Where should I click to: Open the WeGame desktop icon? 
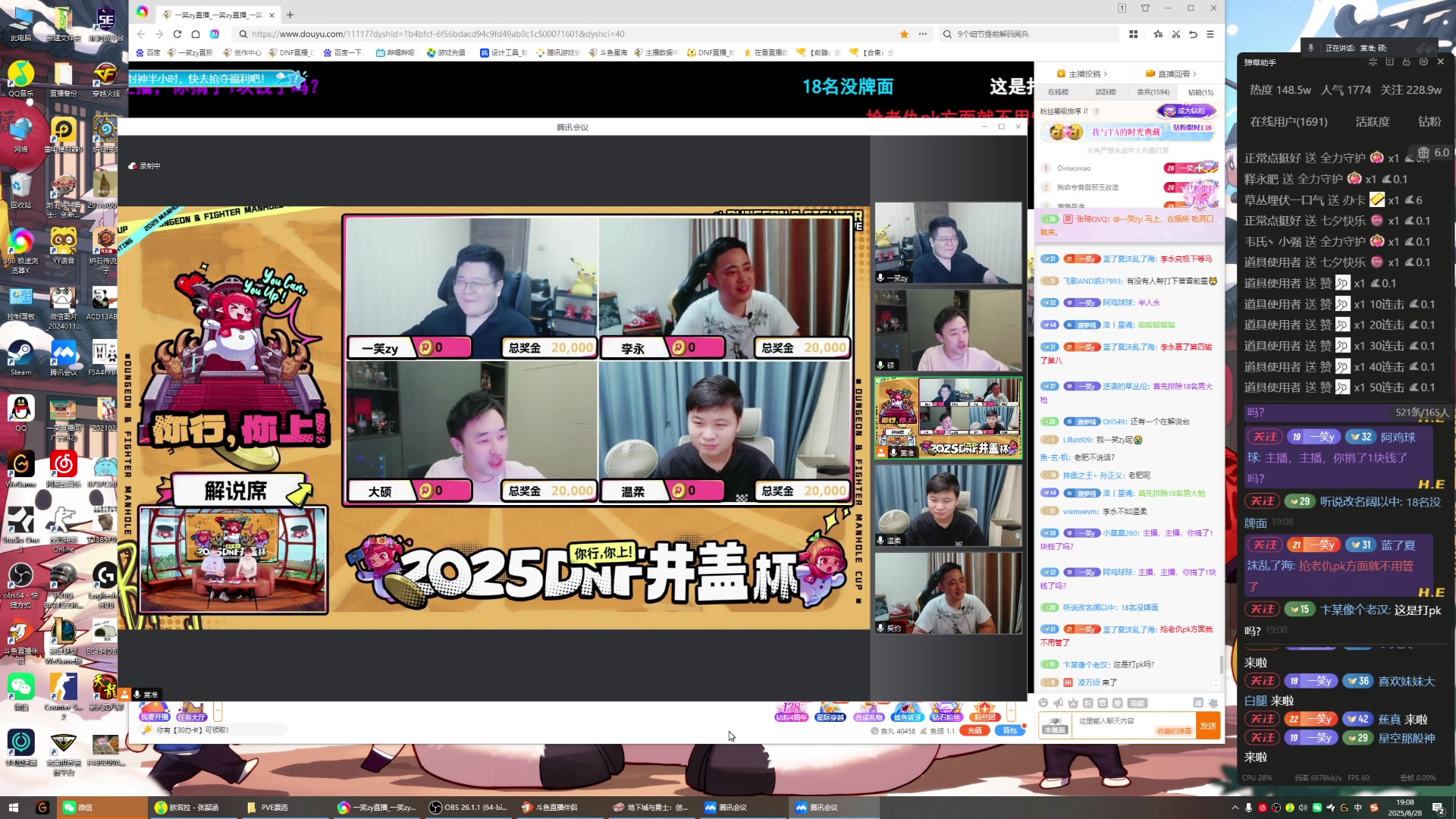point(20,469)
